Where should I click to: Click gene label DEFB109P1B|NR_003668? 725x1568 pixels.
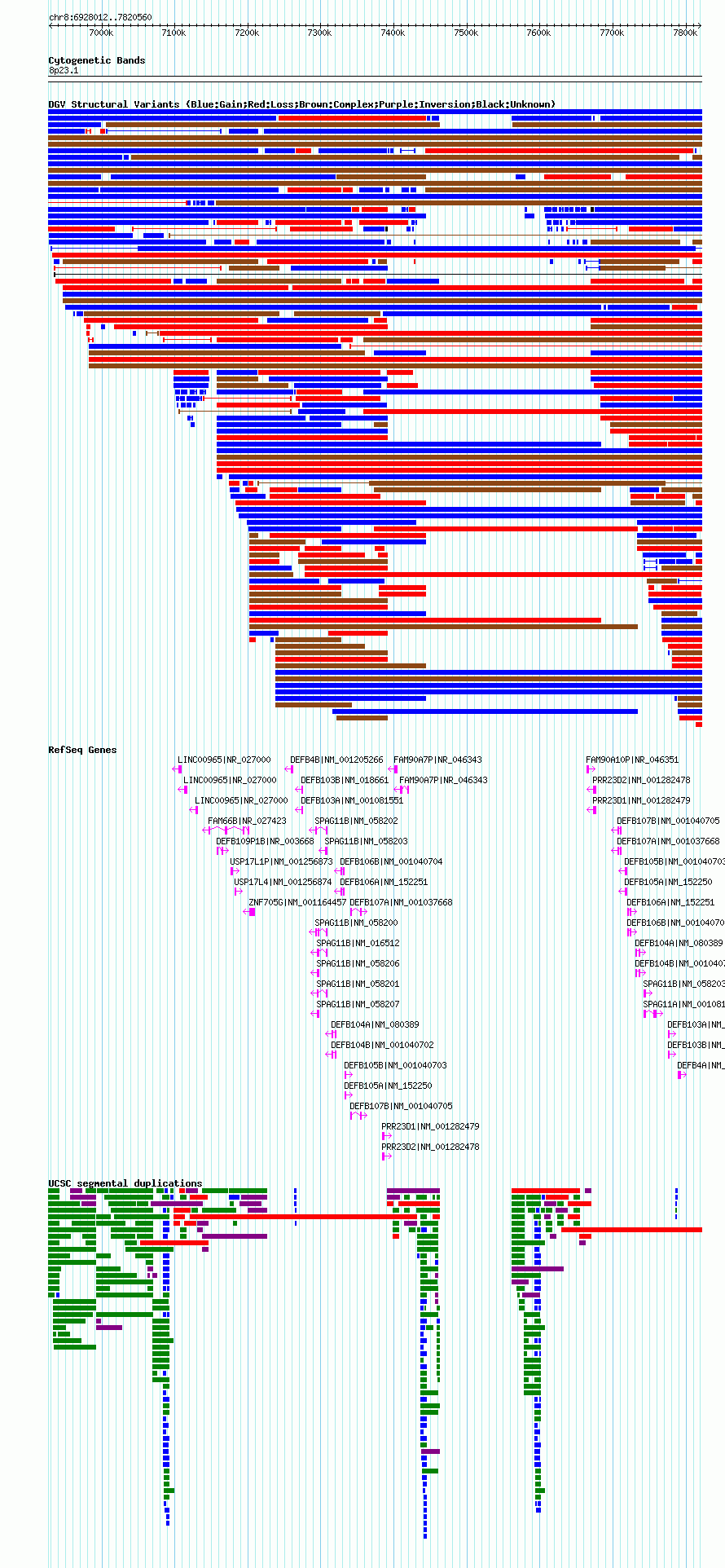tap(265, 841)
